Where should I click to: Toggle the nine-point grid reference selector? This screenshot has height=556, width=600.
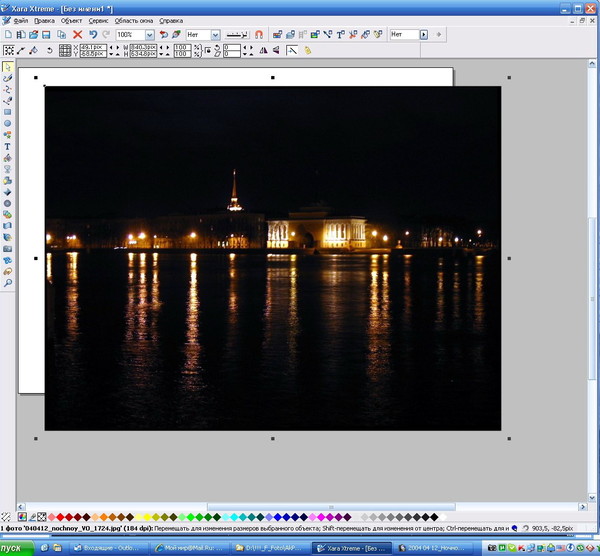pos(65,51)
